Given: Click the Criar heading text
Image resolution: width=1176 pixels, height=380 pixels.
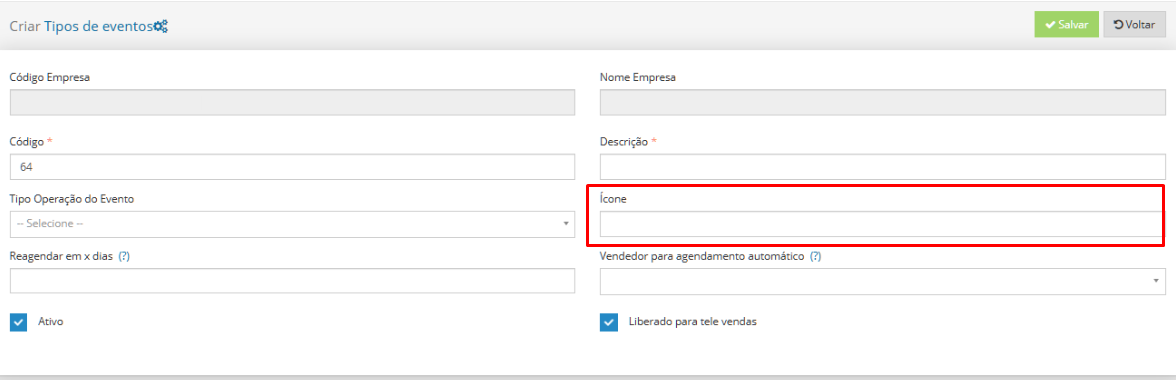Looking at the screenshot, I should click(25, 25).
